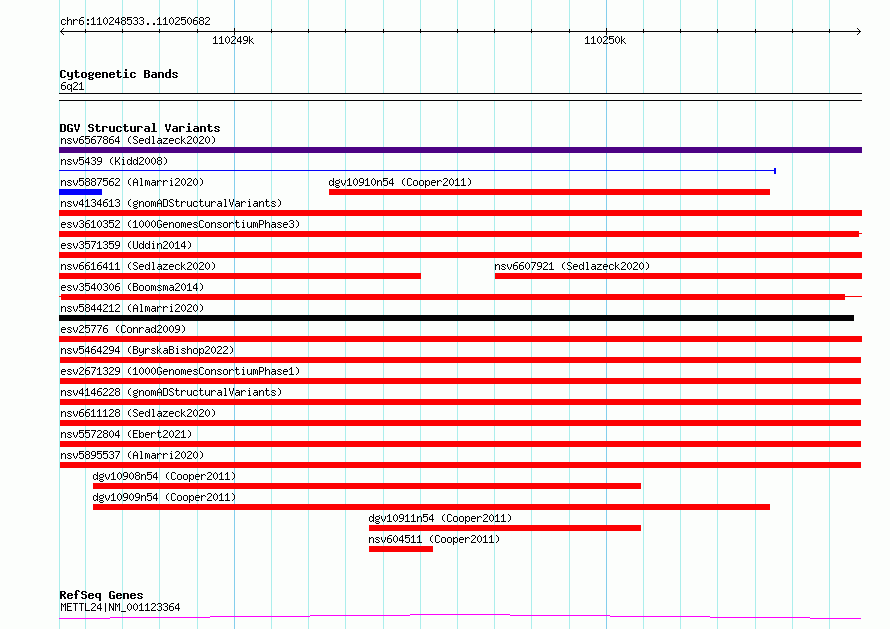Select the esv3610352 1000GenomesConsortiumPhase3 label
This screenshot has width=890, height=629.
click(179, 224)
